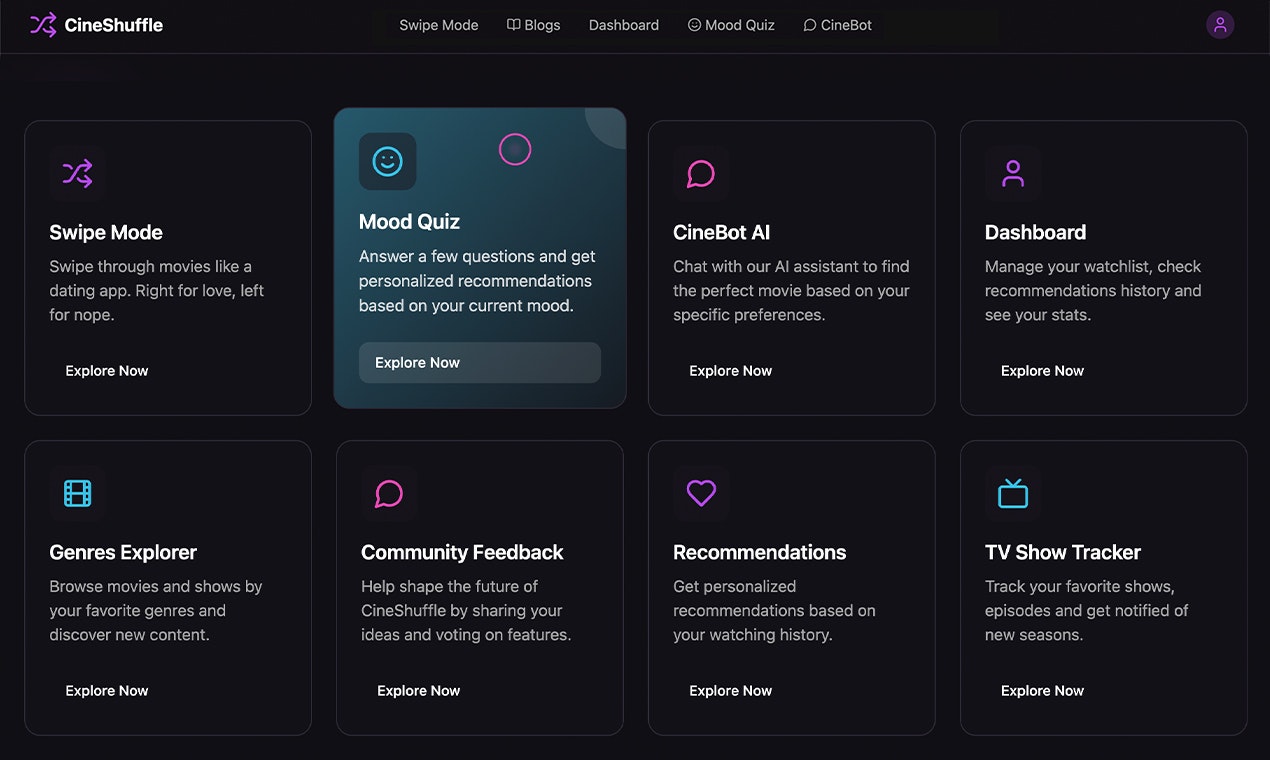Select the Recommendations card title
Image resolution: width=1270 pixels, height=760 pixels.
coord(759,552)
